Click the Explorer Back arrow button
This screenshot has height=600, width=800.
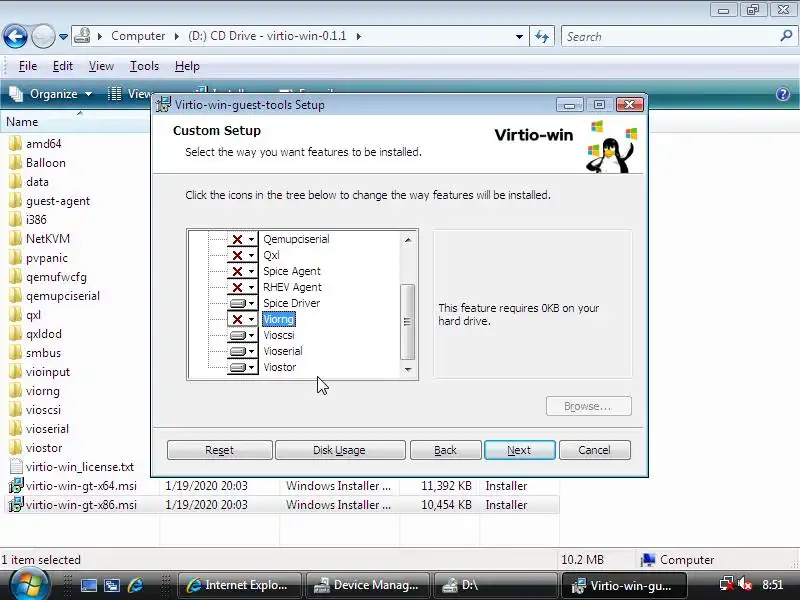click(x=15, y=37)
